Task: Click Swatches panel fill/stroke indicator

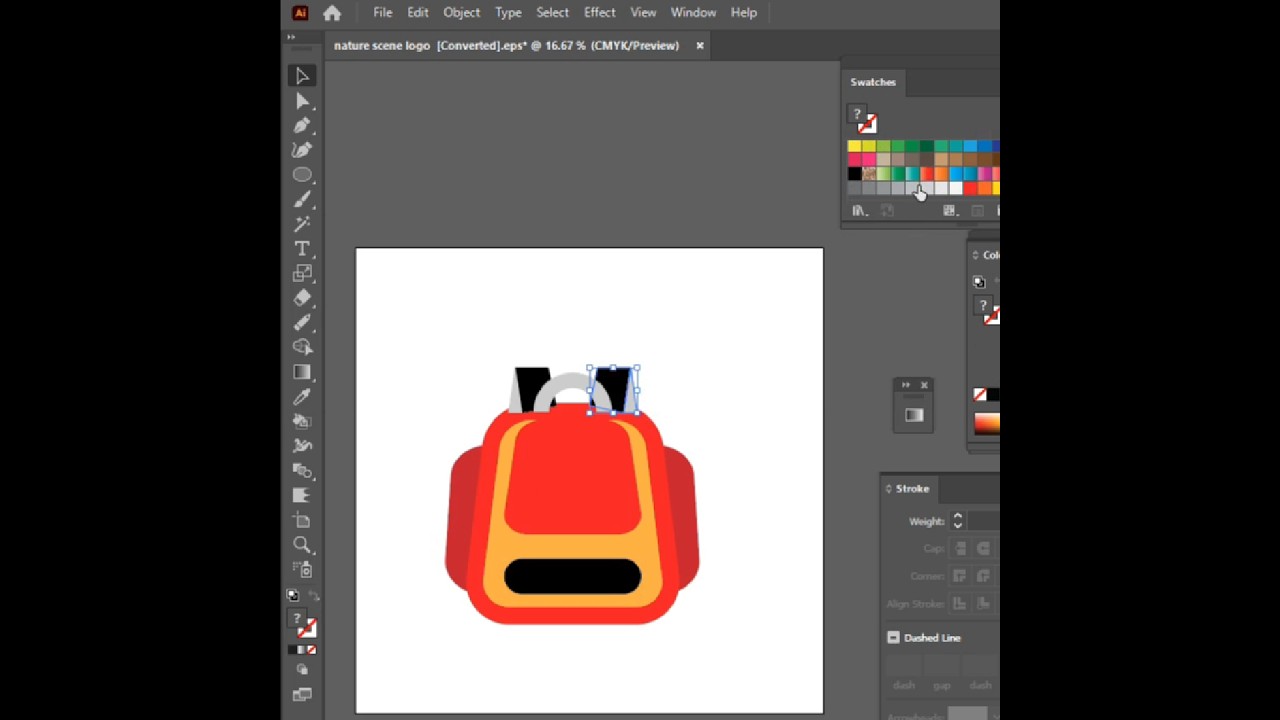Action: click(862, 119)
